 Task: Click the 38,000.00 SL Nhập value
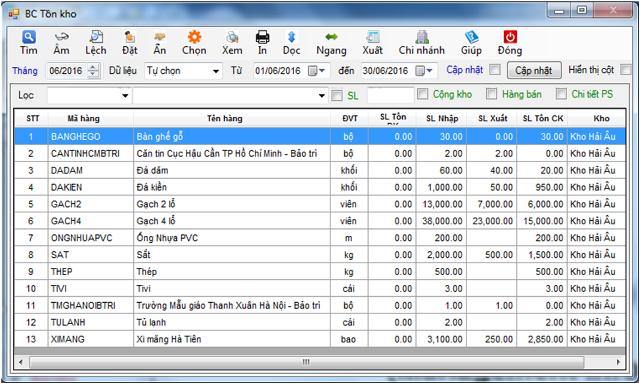point(442,221)
